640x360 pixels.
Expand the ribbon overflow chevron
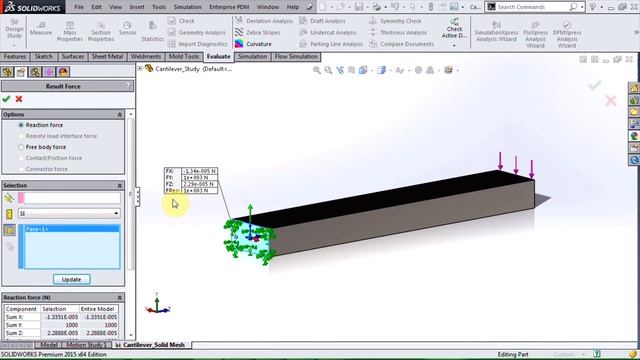click(x=636, y=32)
